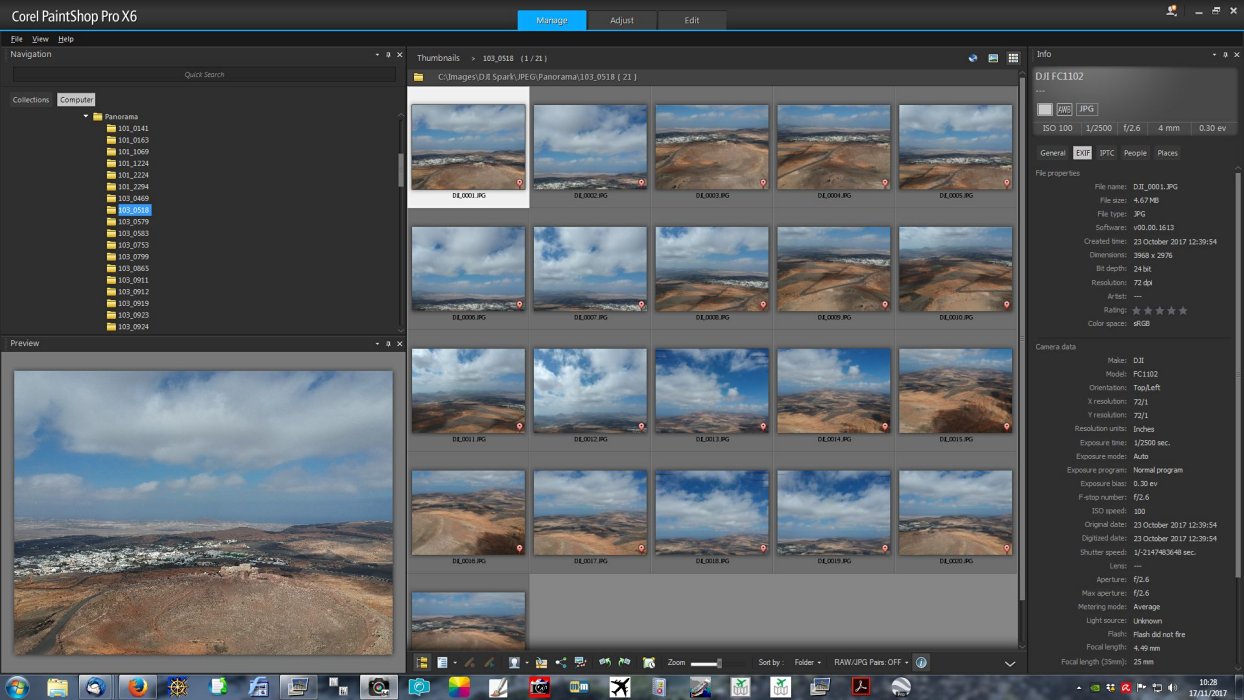Viewport: 1244px width, 700px height.
Task: Switch to the Adjust tab
Action: [x=622, y=20]
